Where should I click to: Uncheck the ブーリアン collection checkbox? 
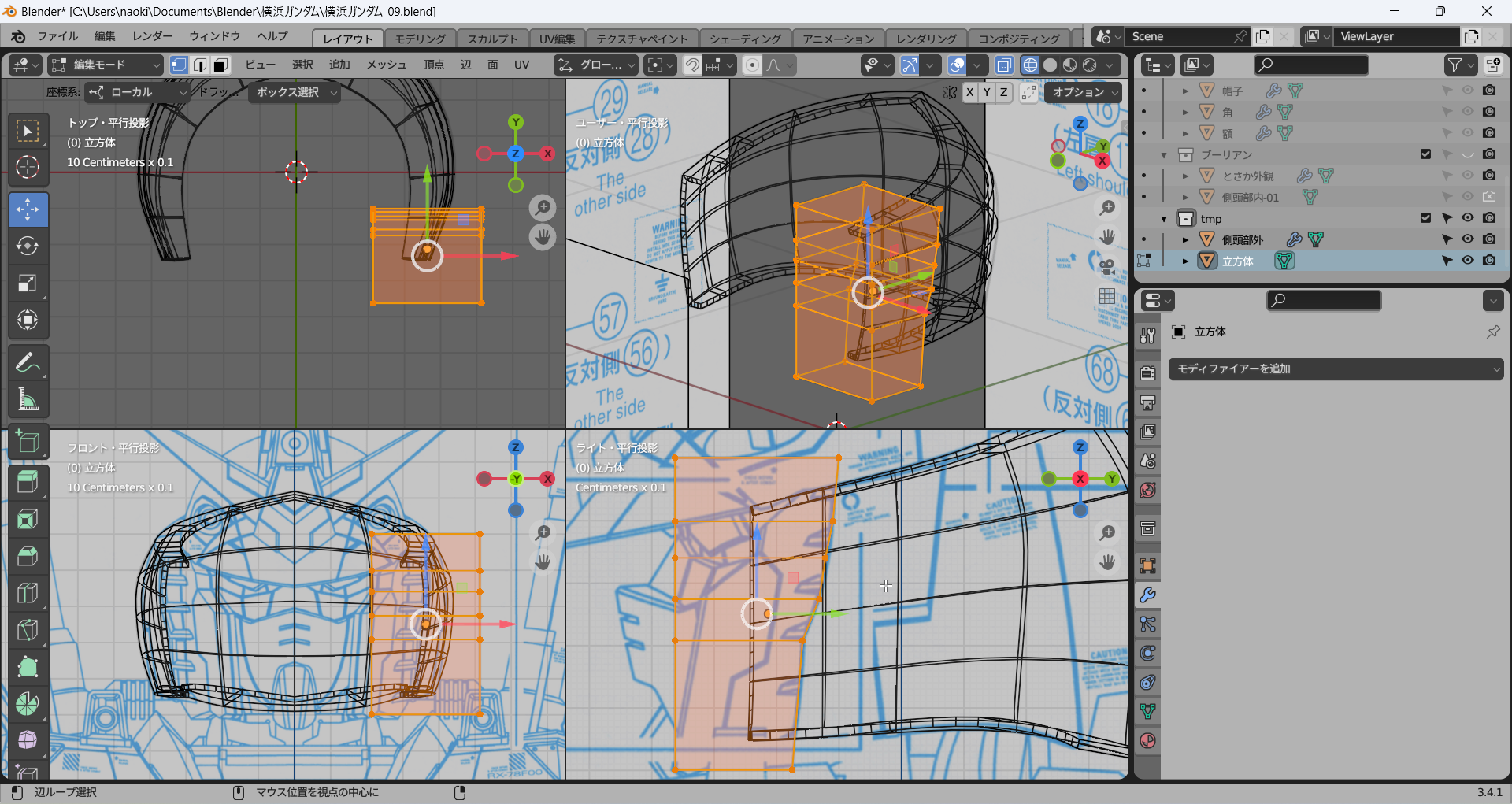point(1425,154)
